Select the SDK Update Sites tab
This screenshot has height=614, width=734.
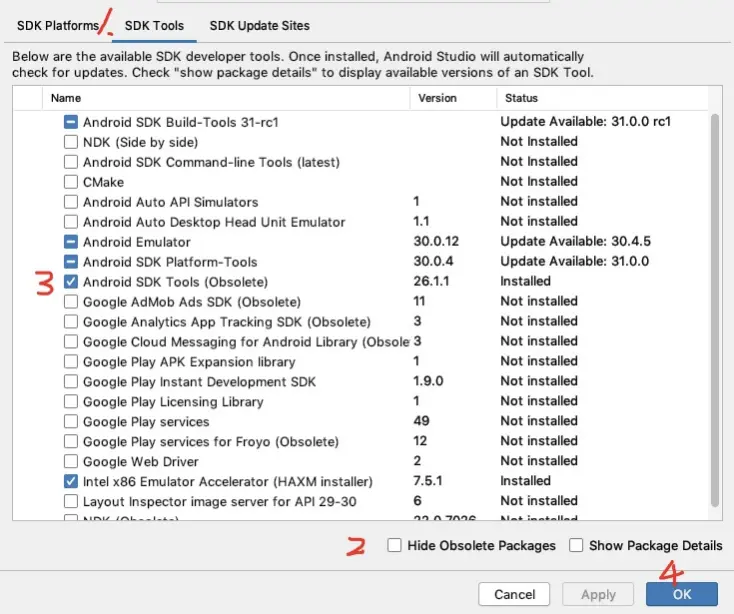(260, 25)
